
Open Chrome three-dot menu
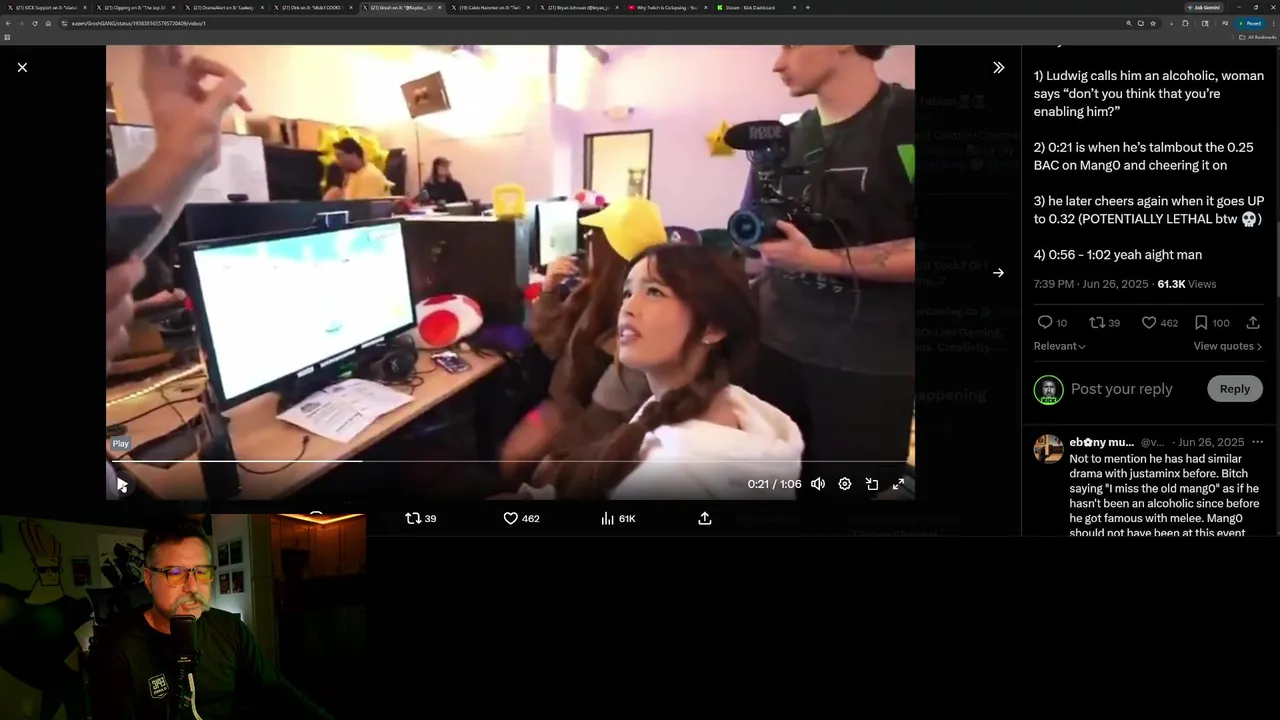coord(1272,23)
